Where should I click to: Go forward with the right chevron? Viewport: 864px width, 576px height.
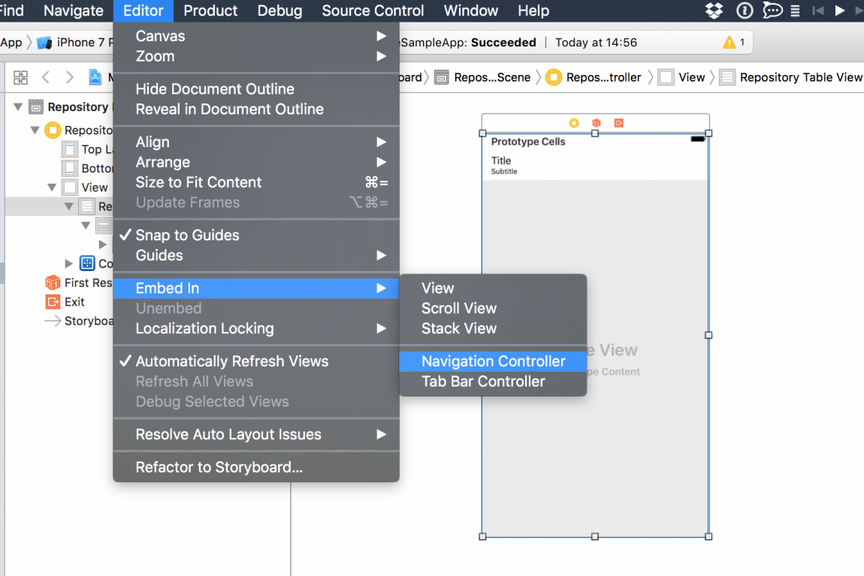69,78
